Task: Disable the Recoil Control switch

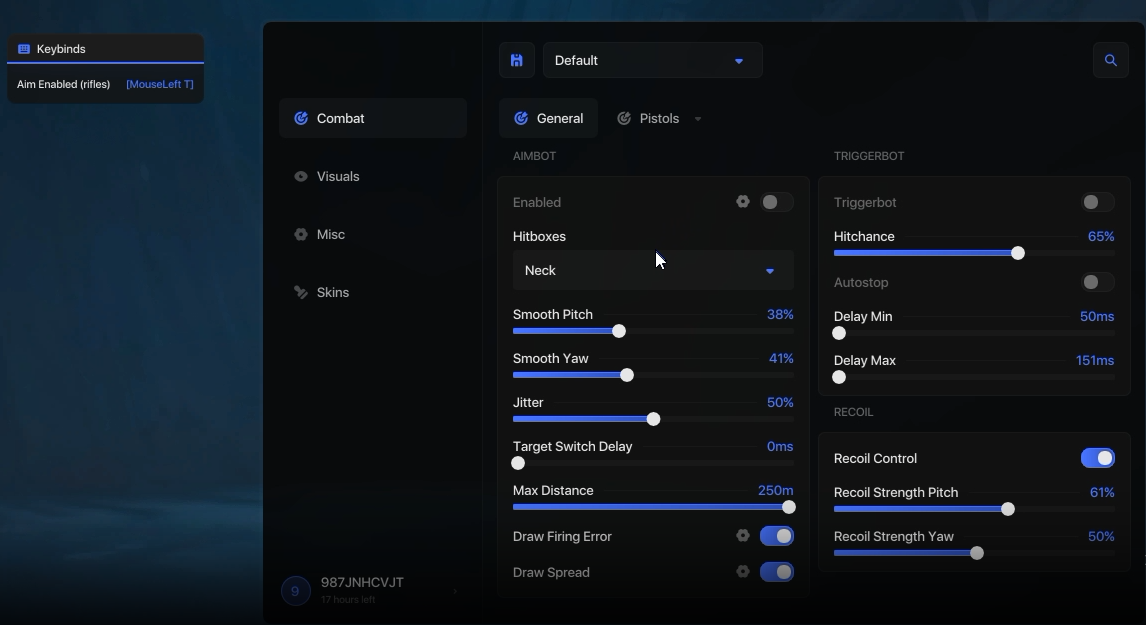Action: [1097, 458]
